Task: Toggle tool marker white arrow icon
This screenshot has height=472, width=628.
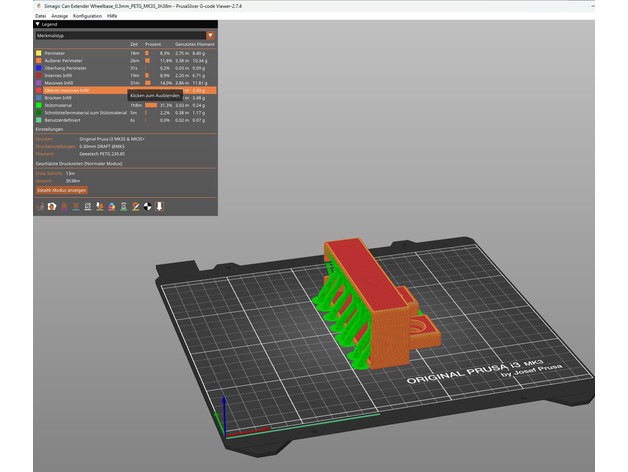Action: pyautogui.click(x=160, y=207)
